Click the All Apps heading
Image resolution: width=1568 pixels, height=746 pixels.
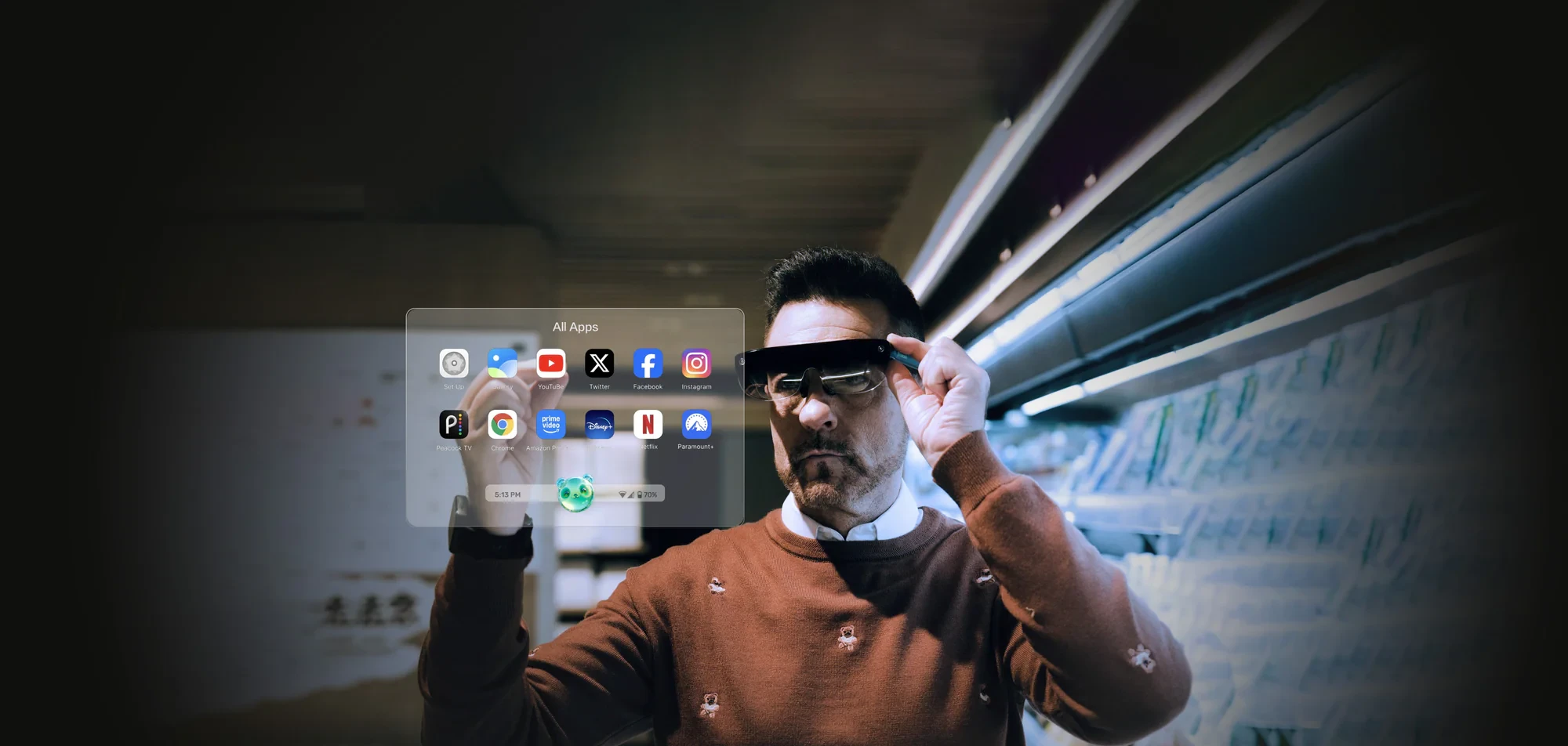pyautogui.click(x=575, y=327)
